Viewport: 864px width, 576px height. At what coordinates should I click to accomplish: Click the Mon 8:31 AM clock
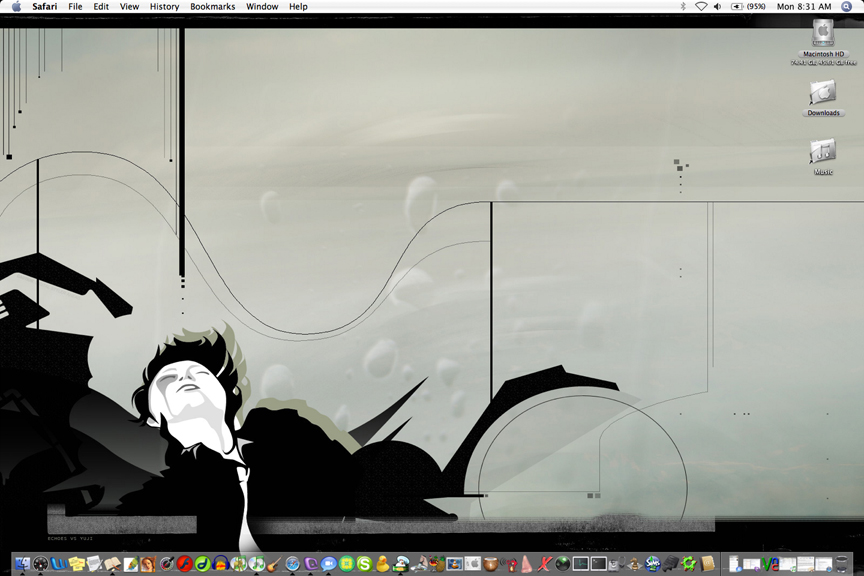tap(804, 7)
